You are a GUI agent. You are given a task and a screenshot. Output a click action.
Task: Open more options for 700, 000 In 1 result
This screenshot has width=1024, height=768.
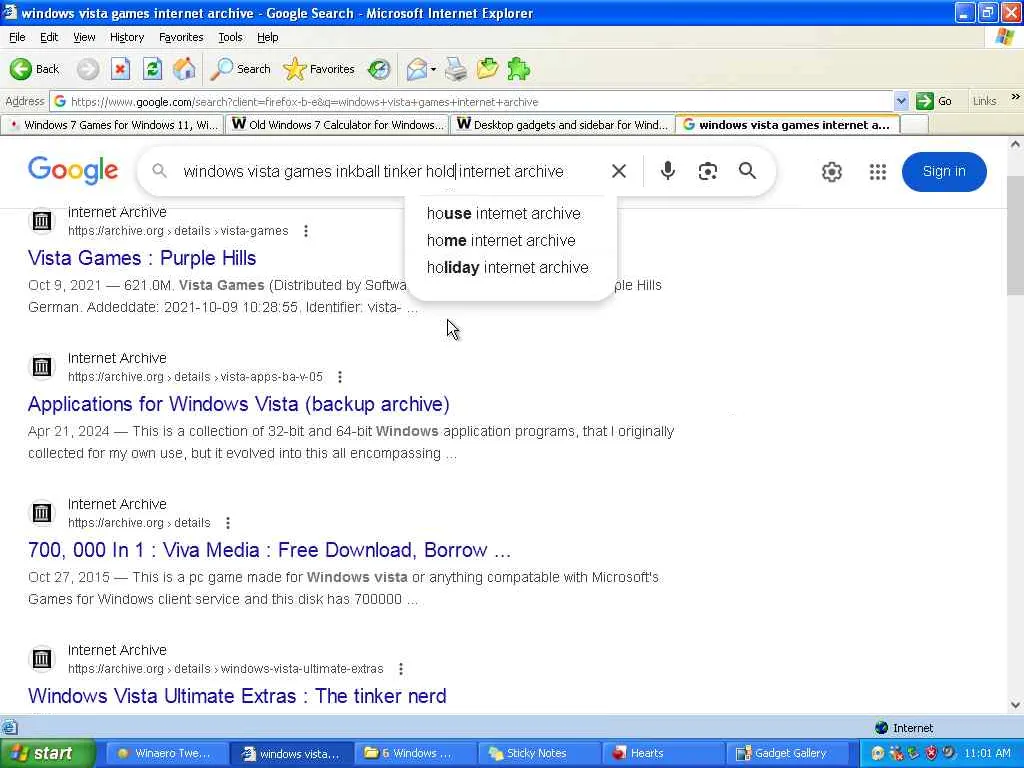click(x=227, y=522)
